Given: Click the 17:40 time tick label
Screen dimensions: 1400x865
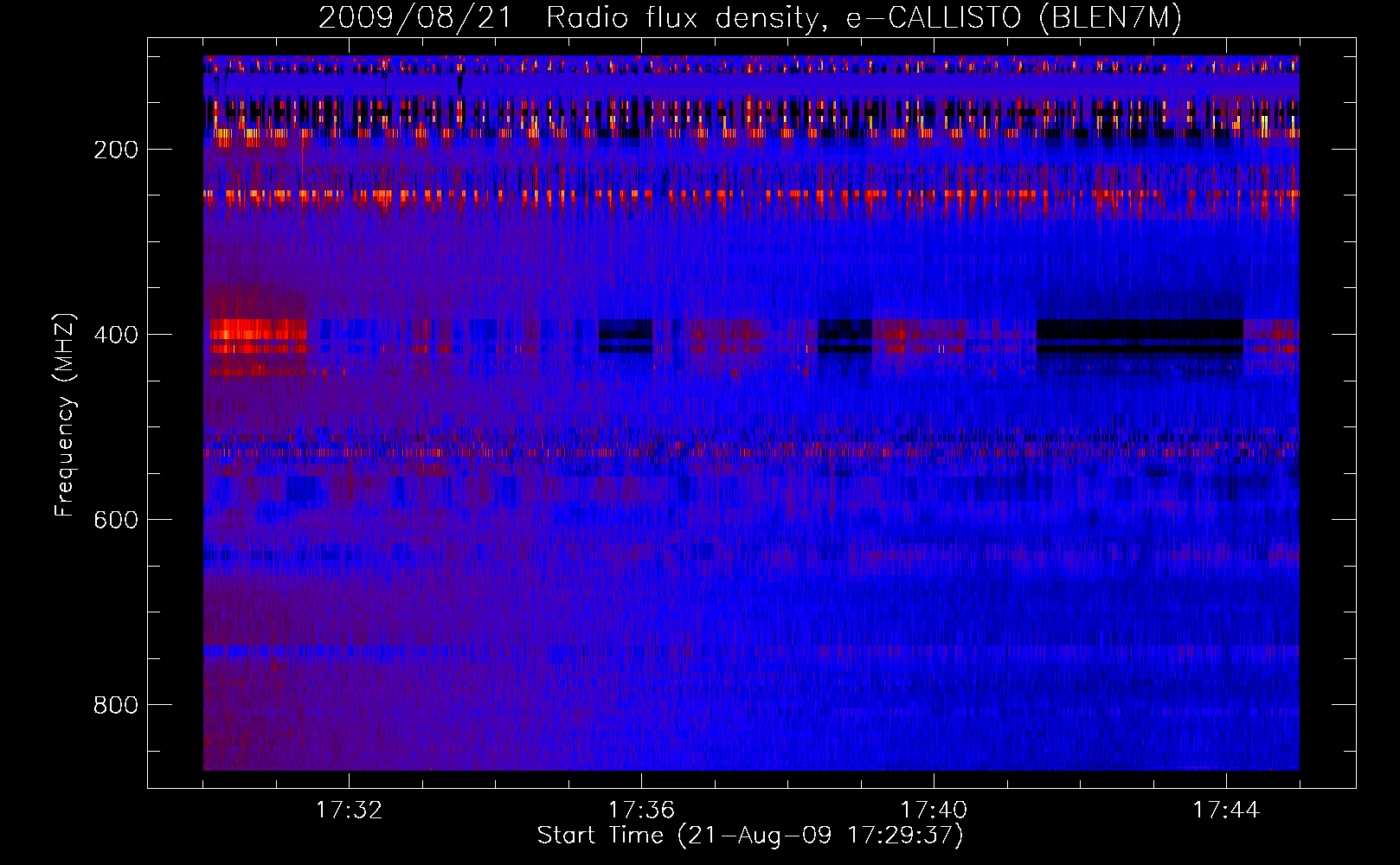Looking at the screenshot, I should click(934, 811).
